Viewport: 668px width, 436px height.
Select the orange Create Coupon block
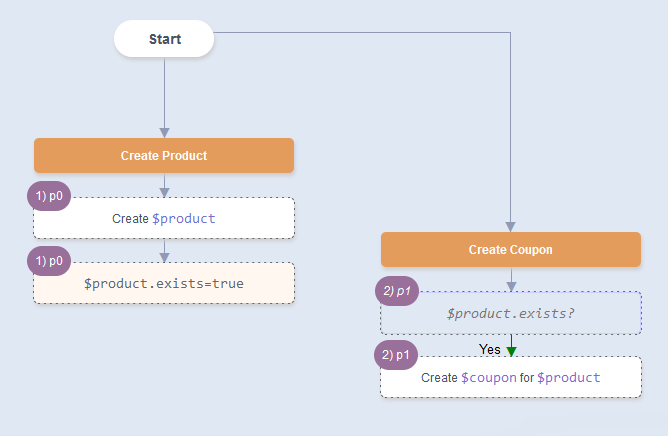click(x=510, y=250)
